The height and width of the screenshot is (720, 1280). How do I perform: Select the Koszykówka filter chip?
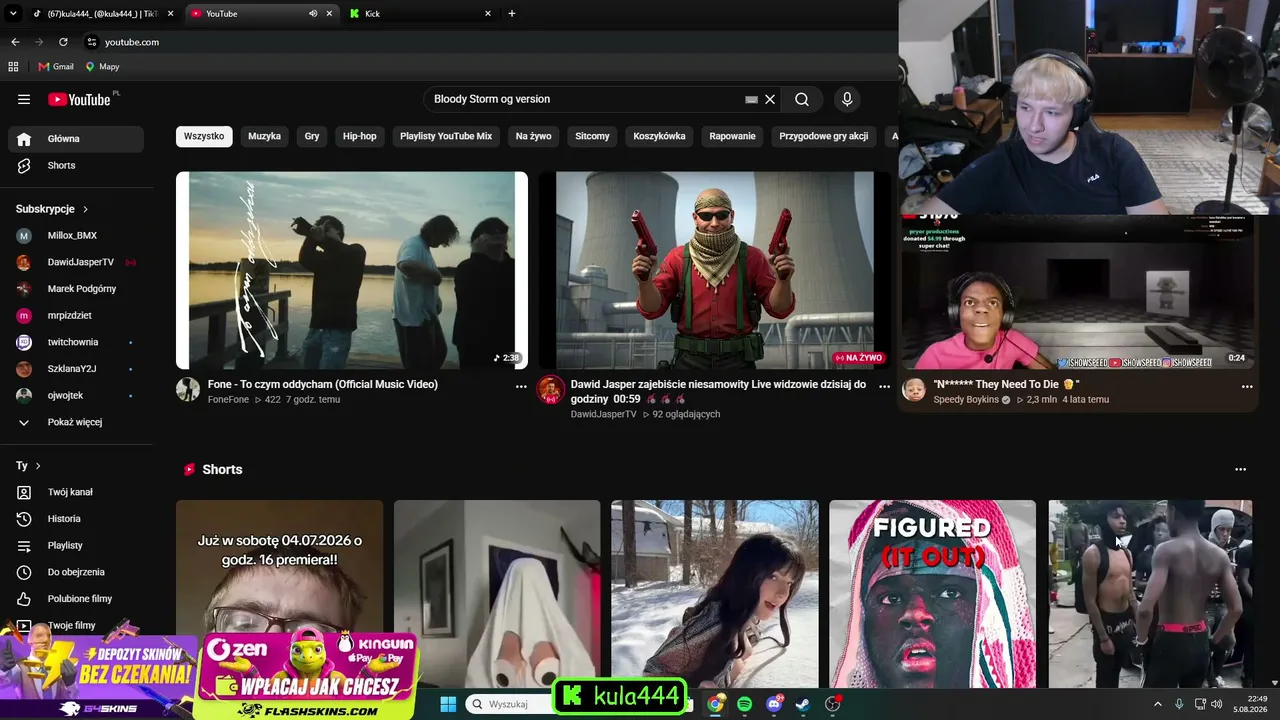(x=660, y=136)
